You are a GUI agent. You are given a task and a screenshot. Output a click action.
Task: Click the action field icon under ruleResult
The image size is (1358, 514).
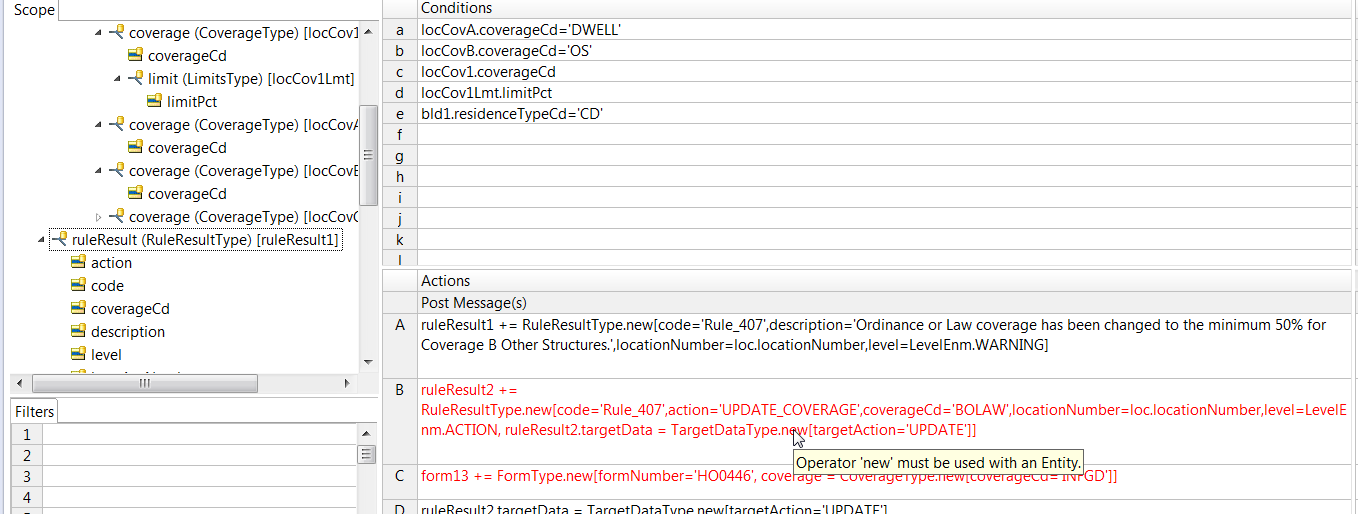(x=78, y=262)
